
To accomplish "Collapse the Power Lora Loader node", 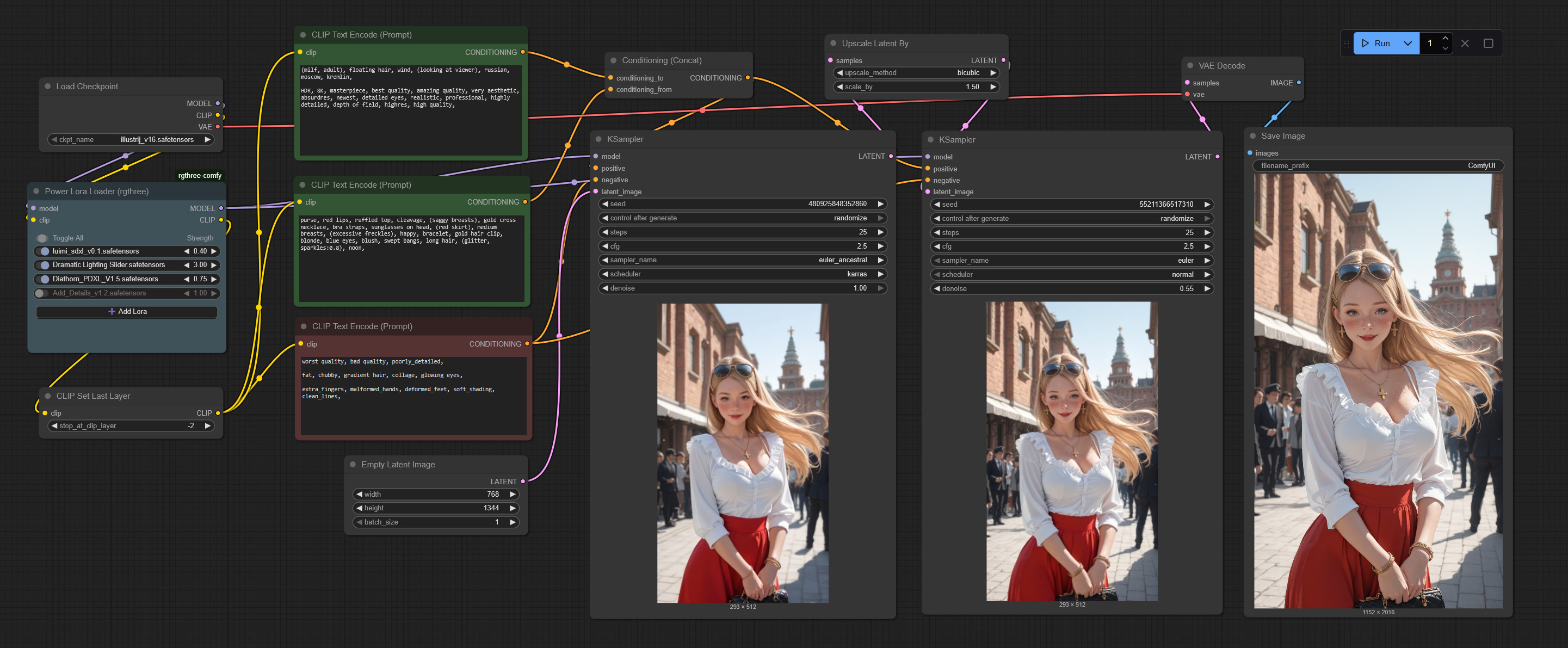I will pyautogui.click(x=36, y=191).
